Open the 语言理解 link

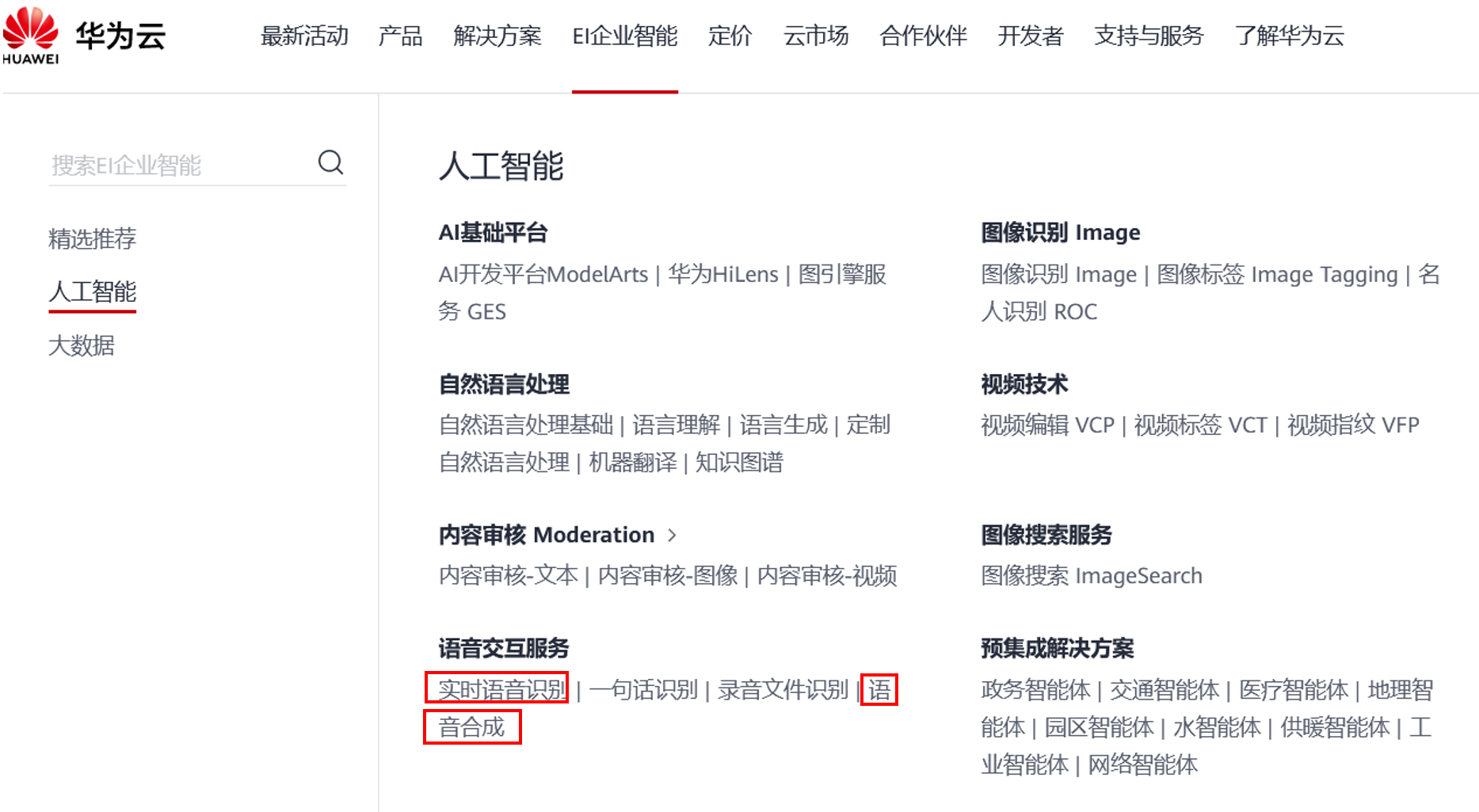pos(677,425)
